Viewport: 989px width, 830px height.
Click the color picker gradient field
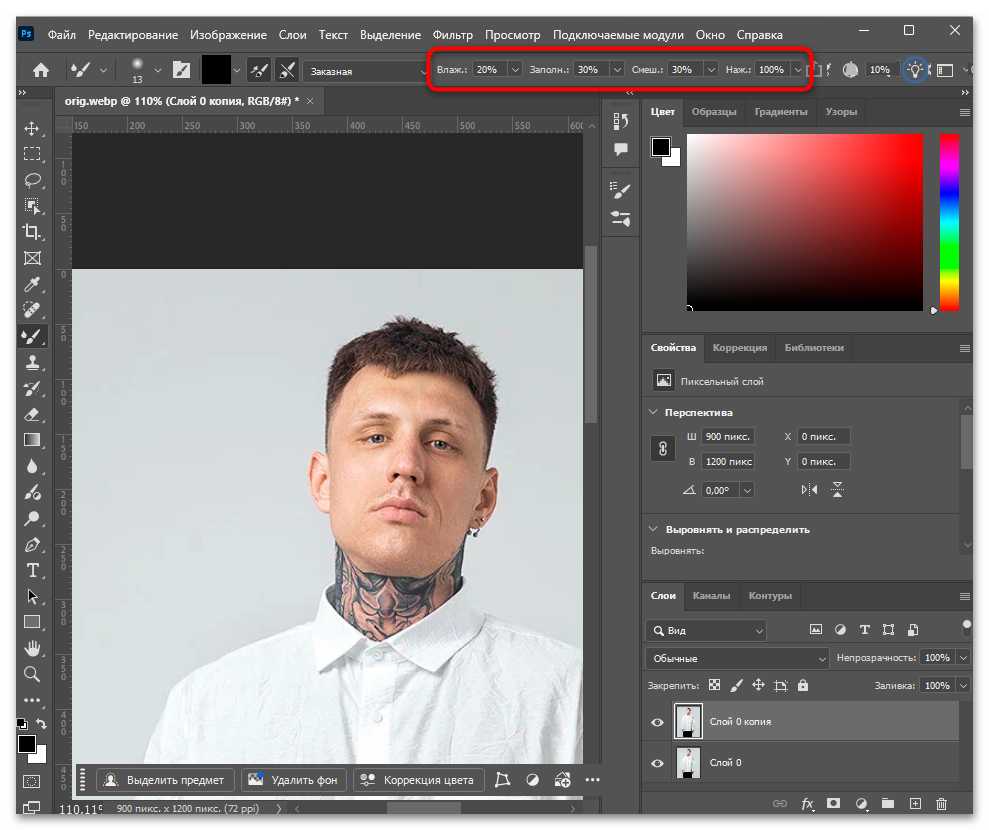[805, 222]
